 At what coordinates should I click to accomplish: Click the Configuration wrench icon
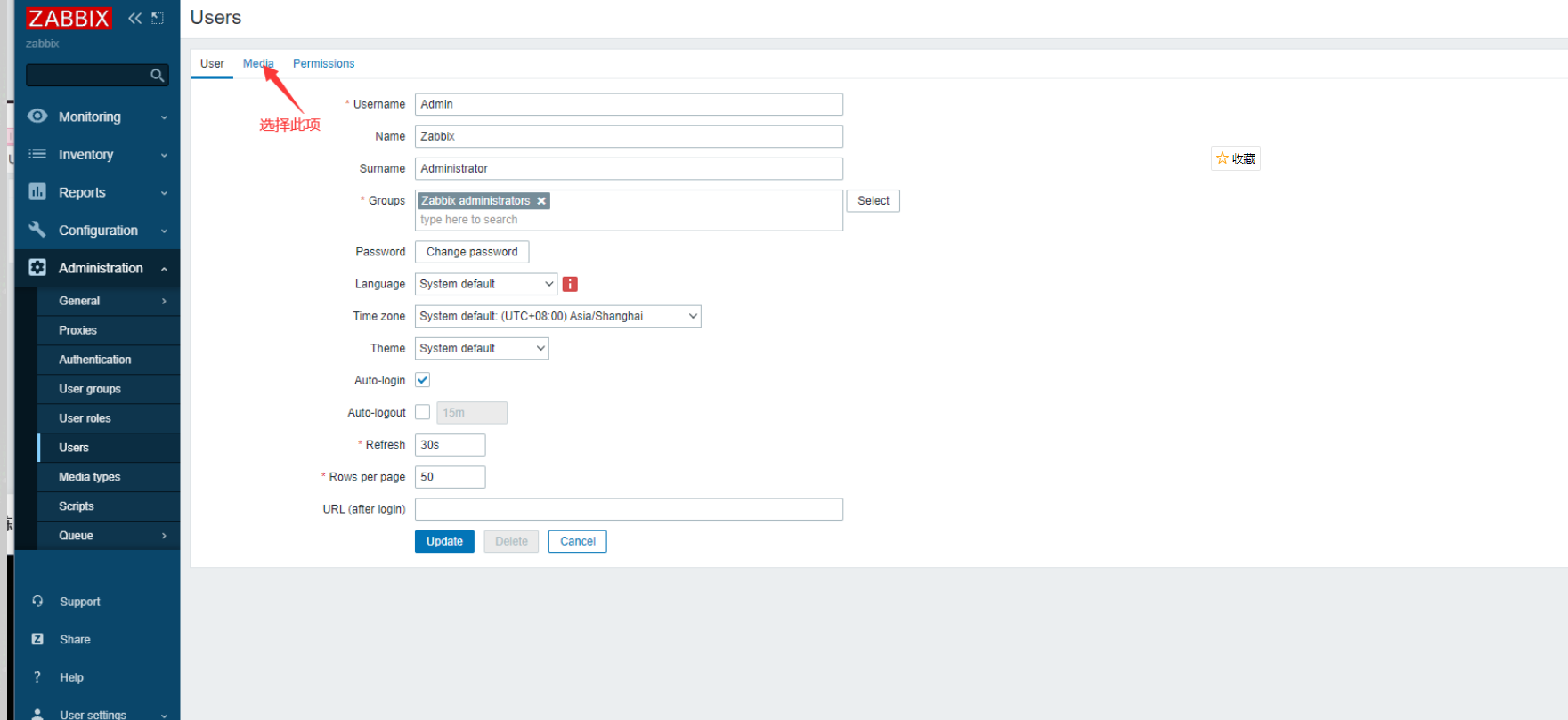[x=37, y=230]
